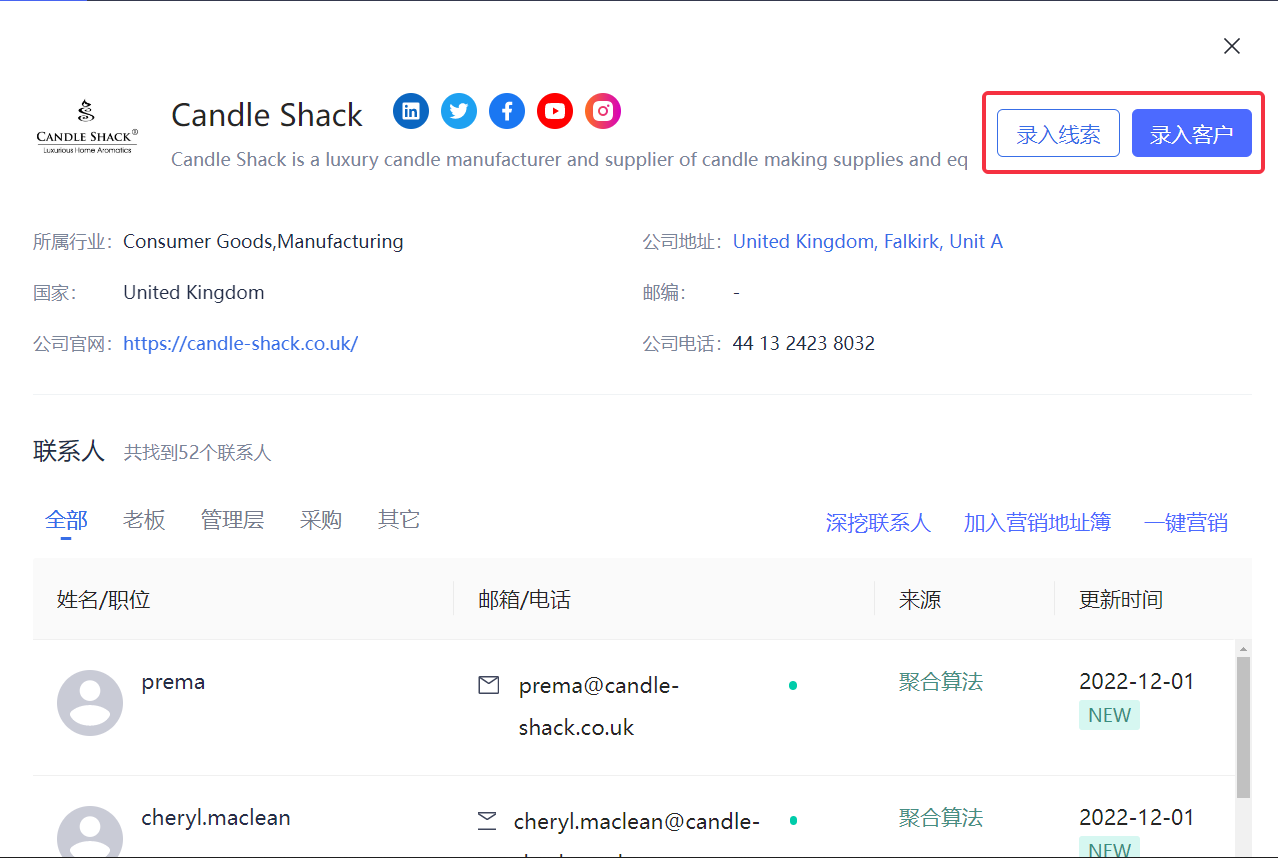Click prema's avatar icon

[90, 703]
